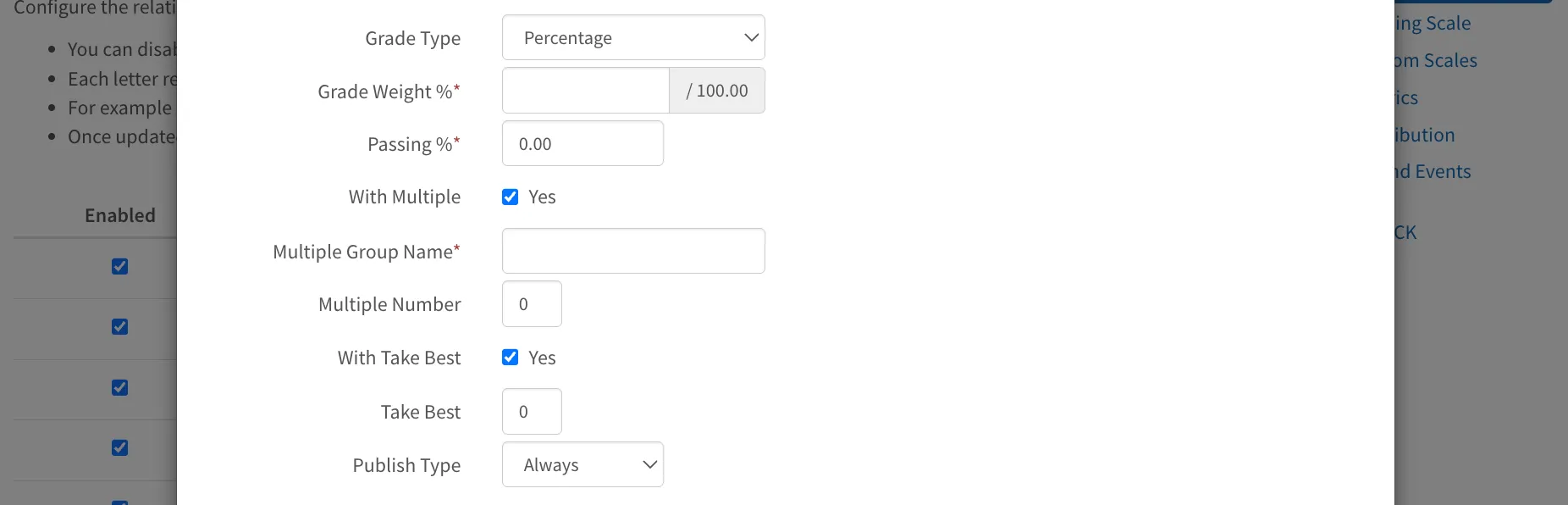This screenshot has height=505, width=1568.
Task: Expand Publish Type using its chevron arrow
Action: [x=649, y=464]
